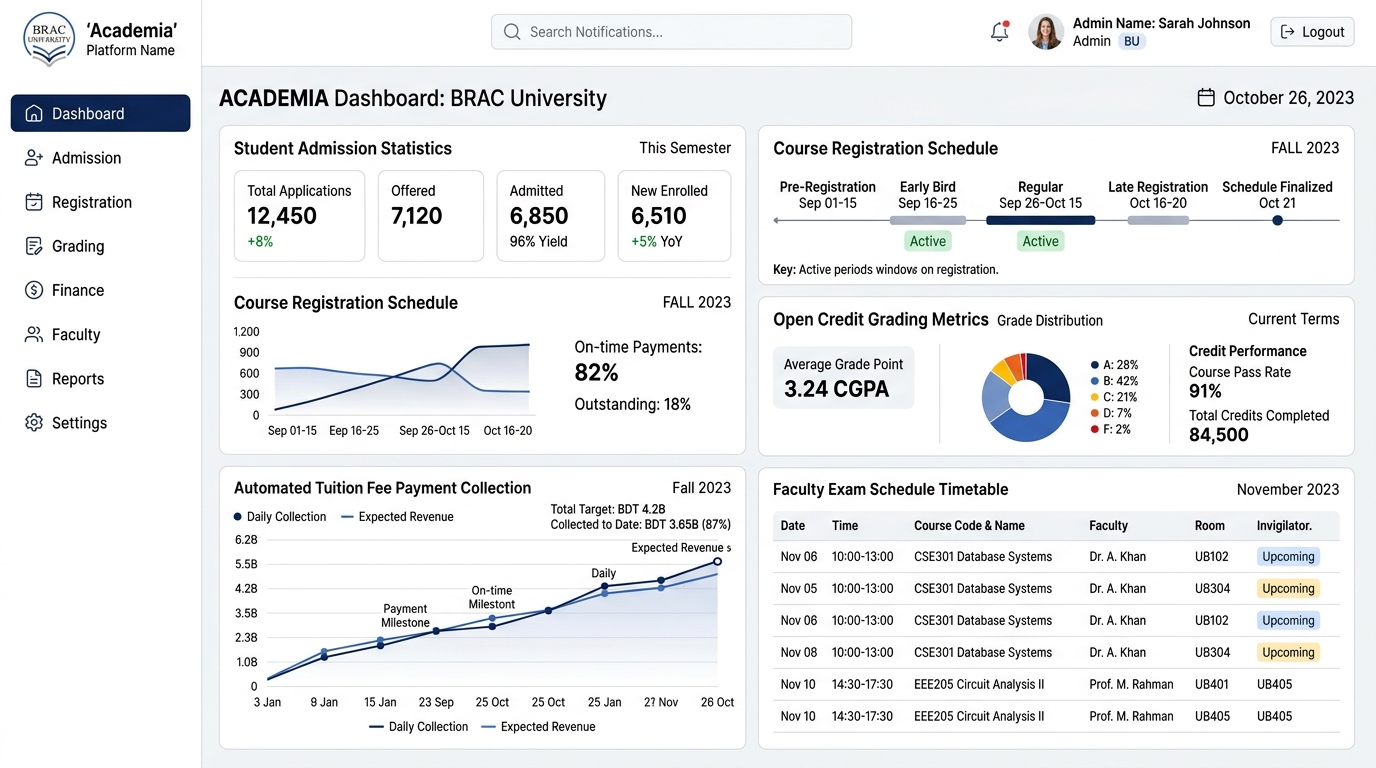Image resolution: width=1376 pixels, height=768 pixels.
Task: Select the Late Registration timeline bar
Action: click(x=1158, y=220)
